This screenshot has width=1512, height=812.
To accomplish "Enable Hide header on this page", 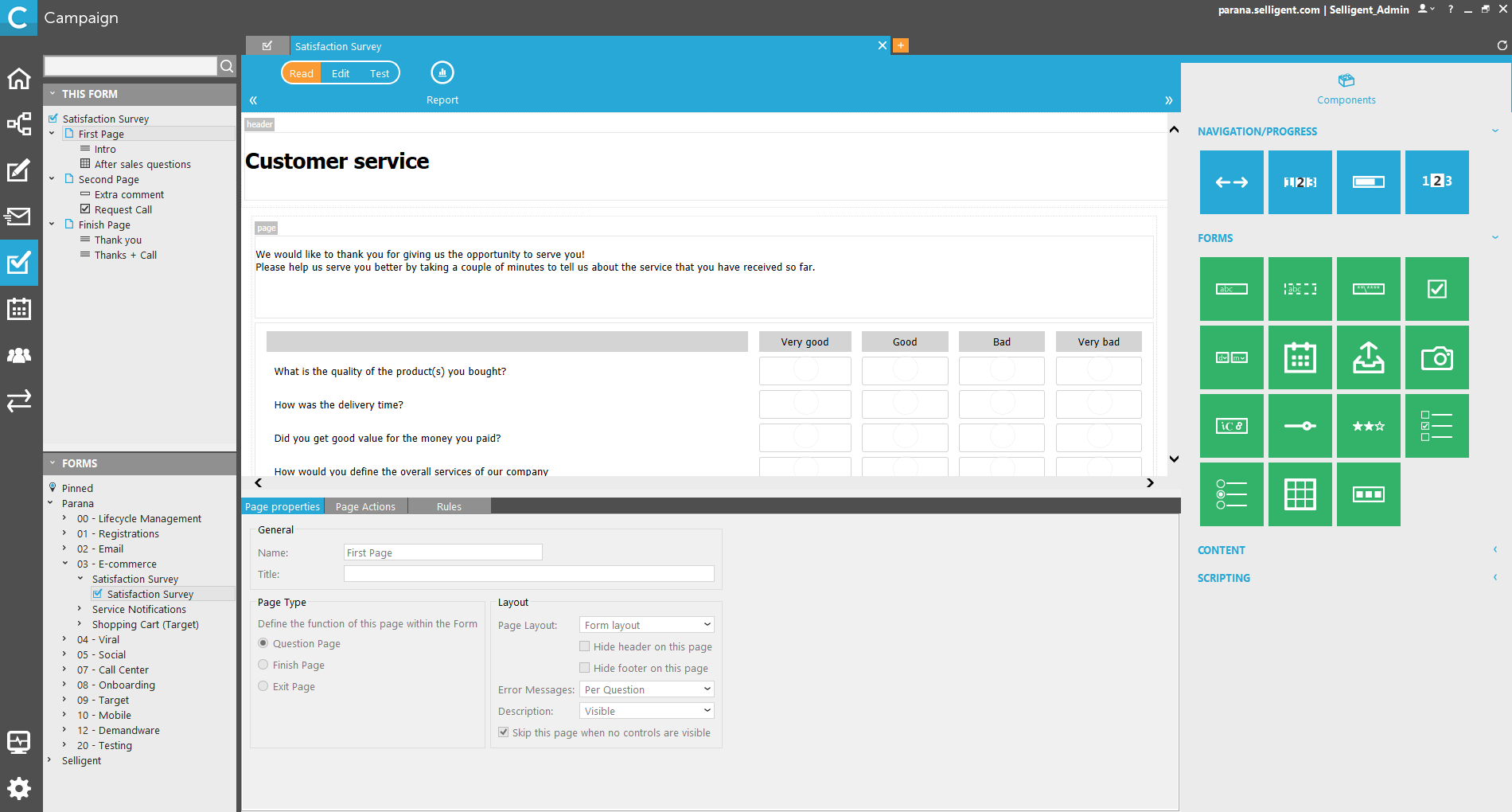I will click(x=585, y=646).
